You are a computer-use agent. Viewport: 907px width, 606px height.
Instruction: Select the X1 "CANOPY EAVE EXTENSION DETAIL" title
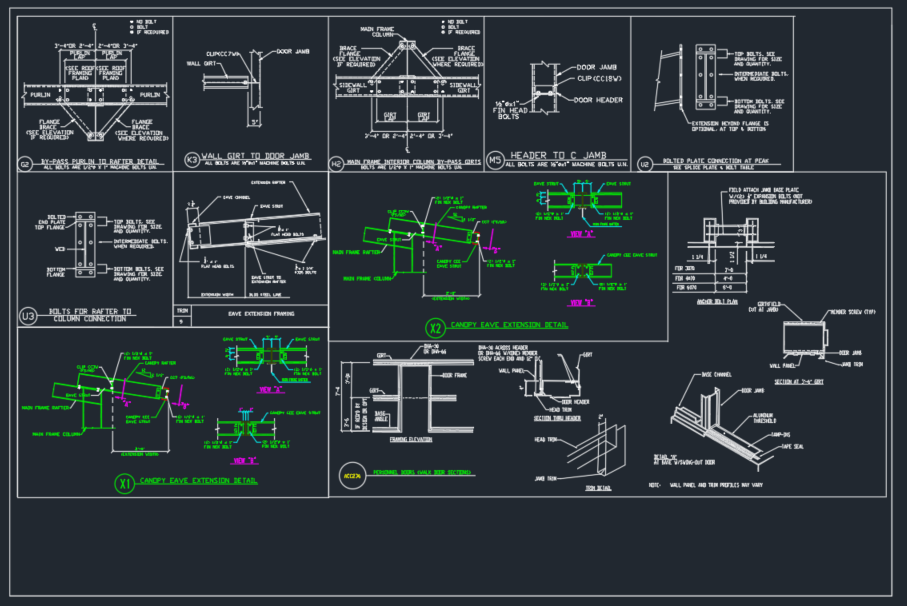click(198, 481)
